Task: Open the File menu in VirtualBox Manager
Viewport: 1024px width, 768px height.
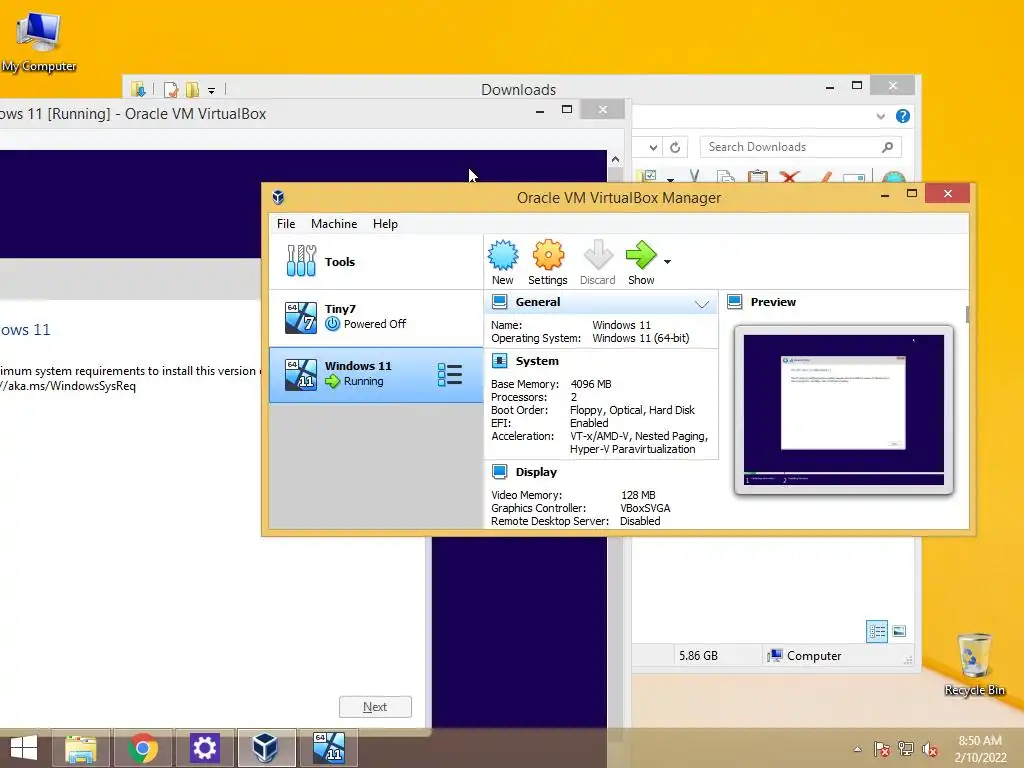Action: 286,224
